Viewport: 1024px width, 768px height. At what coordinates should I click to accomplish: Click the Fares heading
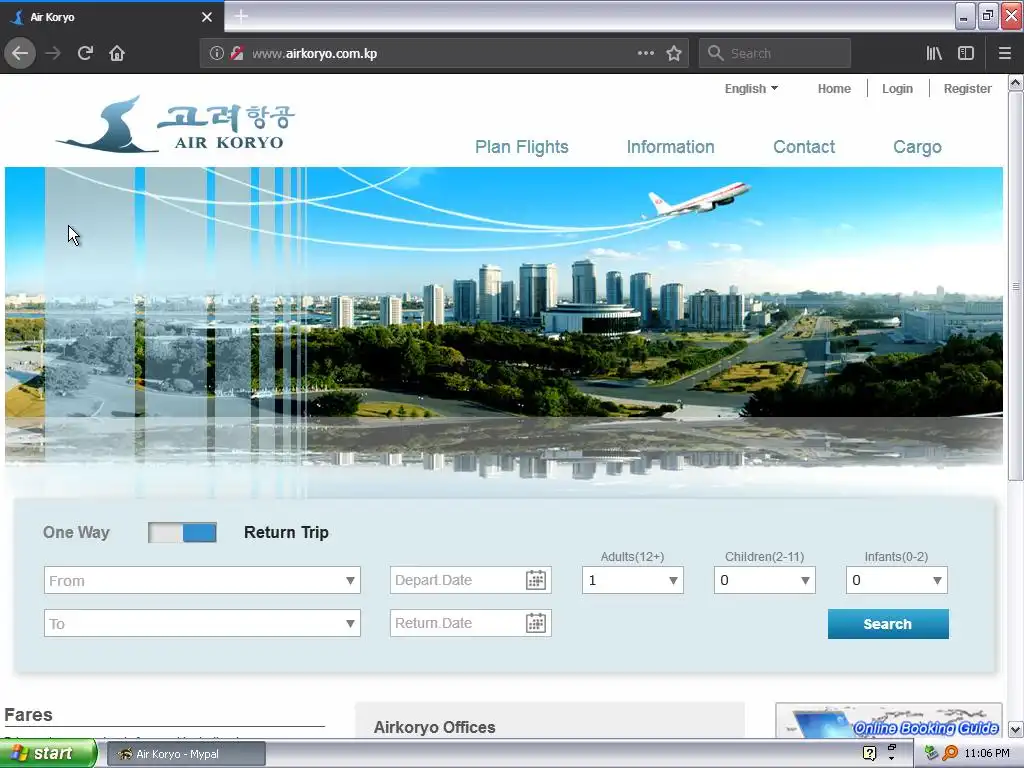[x=28, y=714]
